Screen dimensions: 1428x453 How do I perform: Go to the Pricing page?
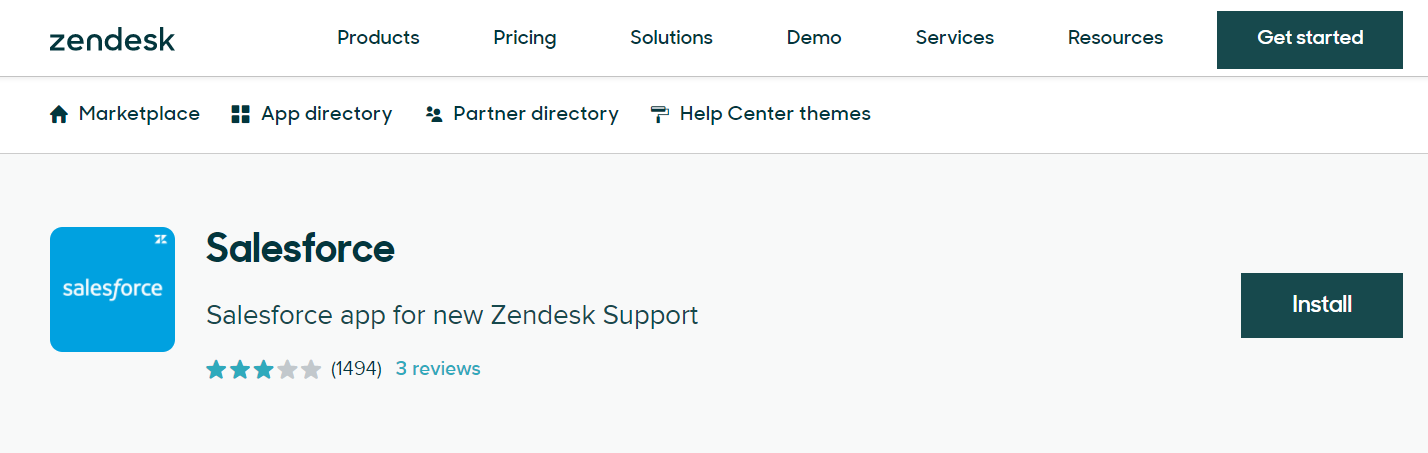pos(524,38)
